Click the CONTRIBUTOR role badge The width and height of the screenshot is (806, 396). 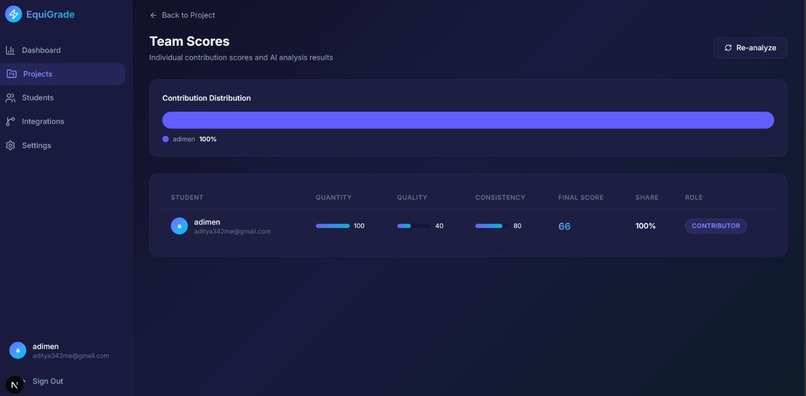click(716, 226)
